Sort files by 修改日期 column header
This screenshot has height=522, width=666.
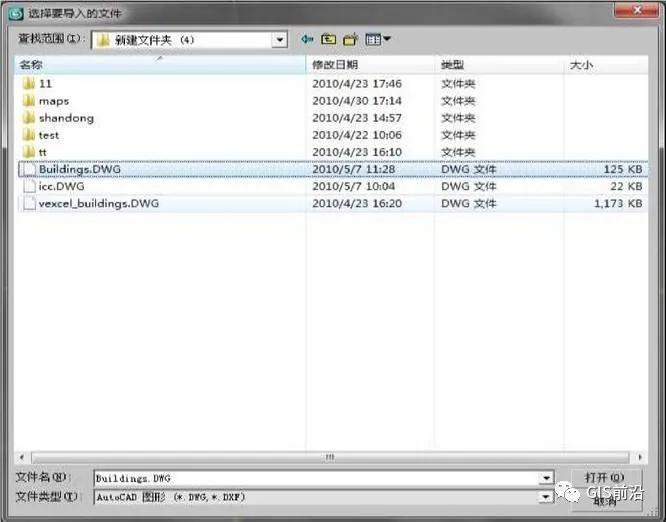click(x=370, y=65)
